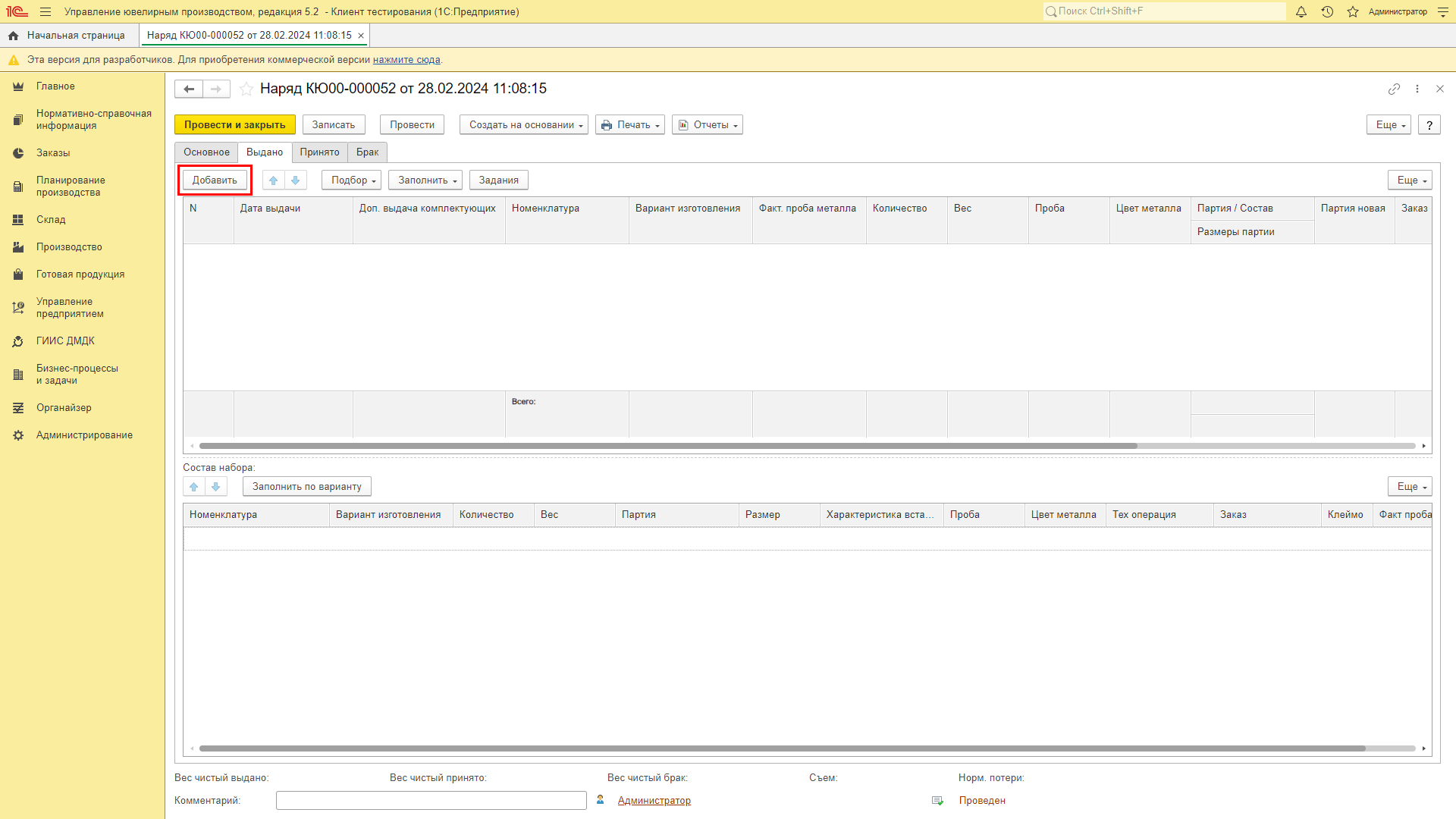Screen dimensions: 1456x819
Task: Open the three-dot document options menu
Action: (1417, 89)
